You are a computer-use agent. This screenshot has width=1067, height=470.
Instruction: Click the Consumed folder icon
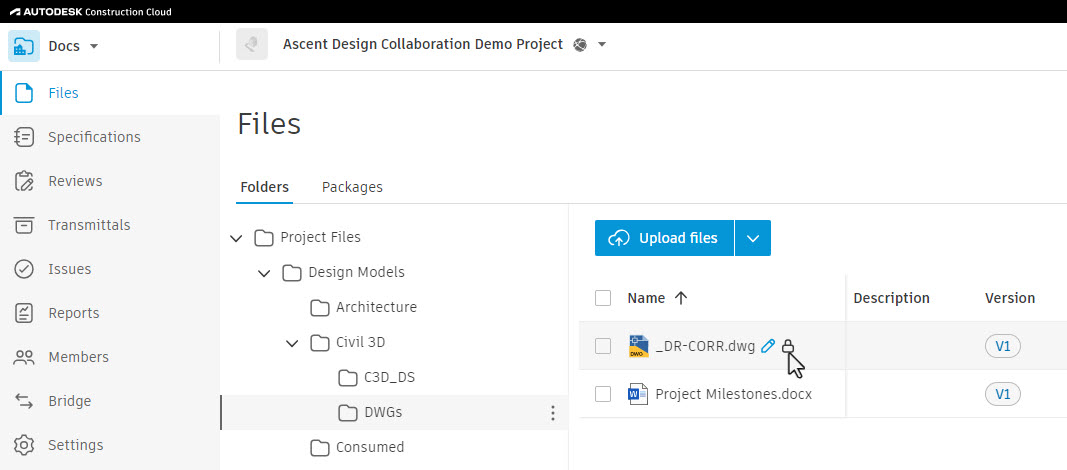coord(320,448)
